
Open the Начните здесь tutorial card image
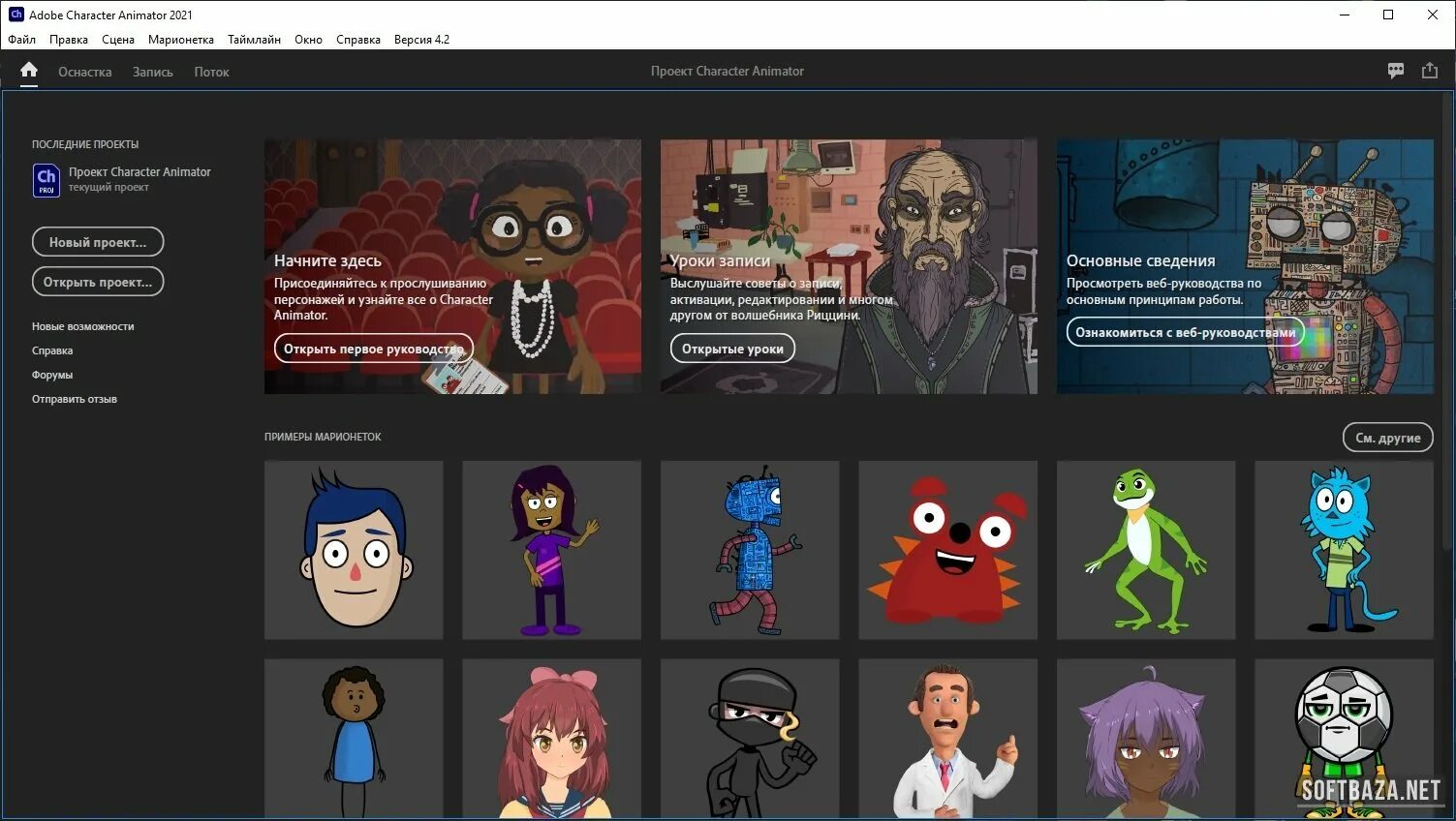[x=452, y=266]
